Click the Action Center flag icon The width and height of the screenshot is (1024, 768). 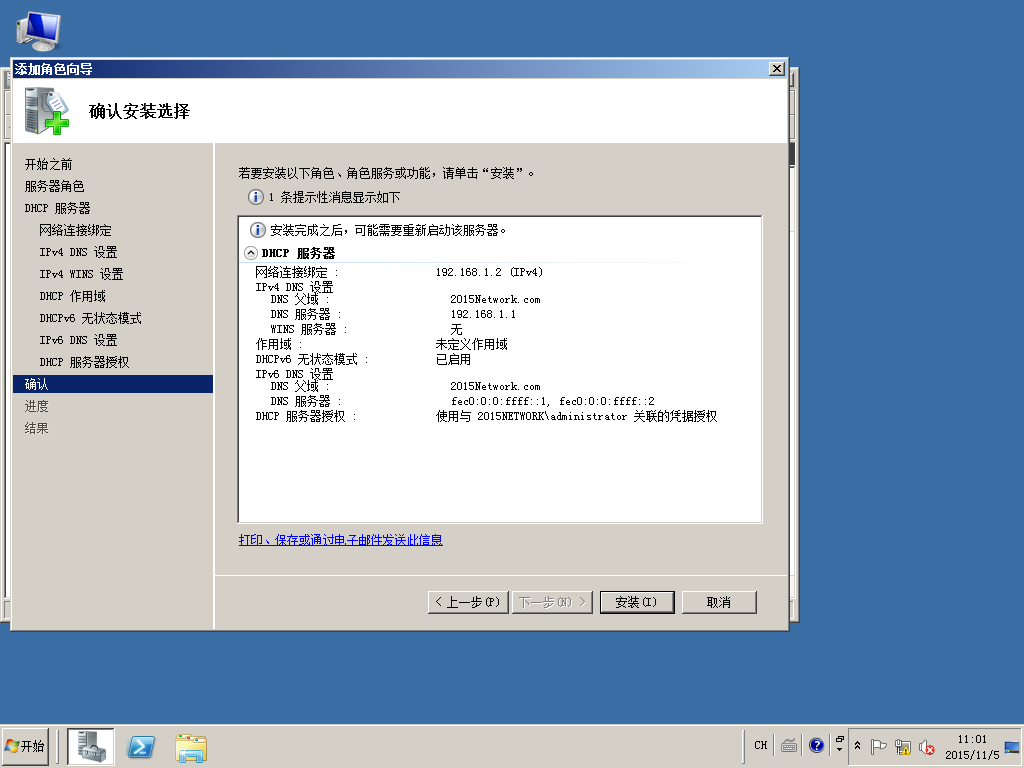(x=878, y=746)
